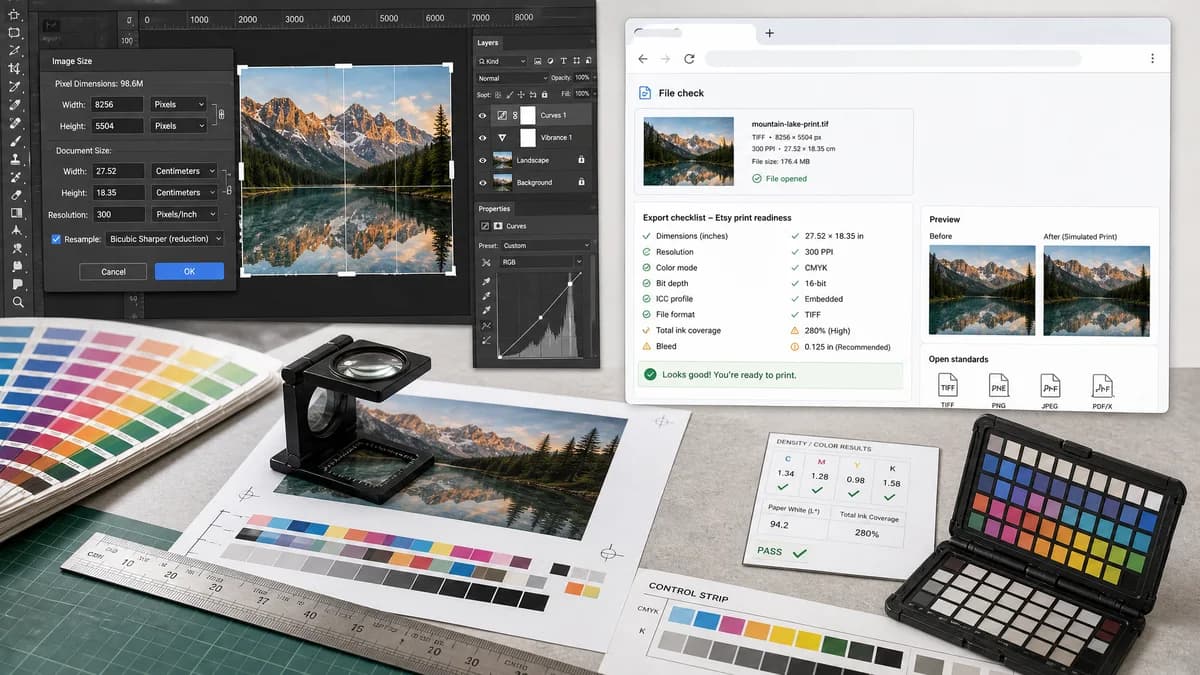Click the lock position icon in the Layers panel
This screenshot has height=675, width=1200.
click(521, 94)
